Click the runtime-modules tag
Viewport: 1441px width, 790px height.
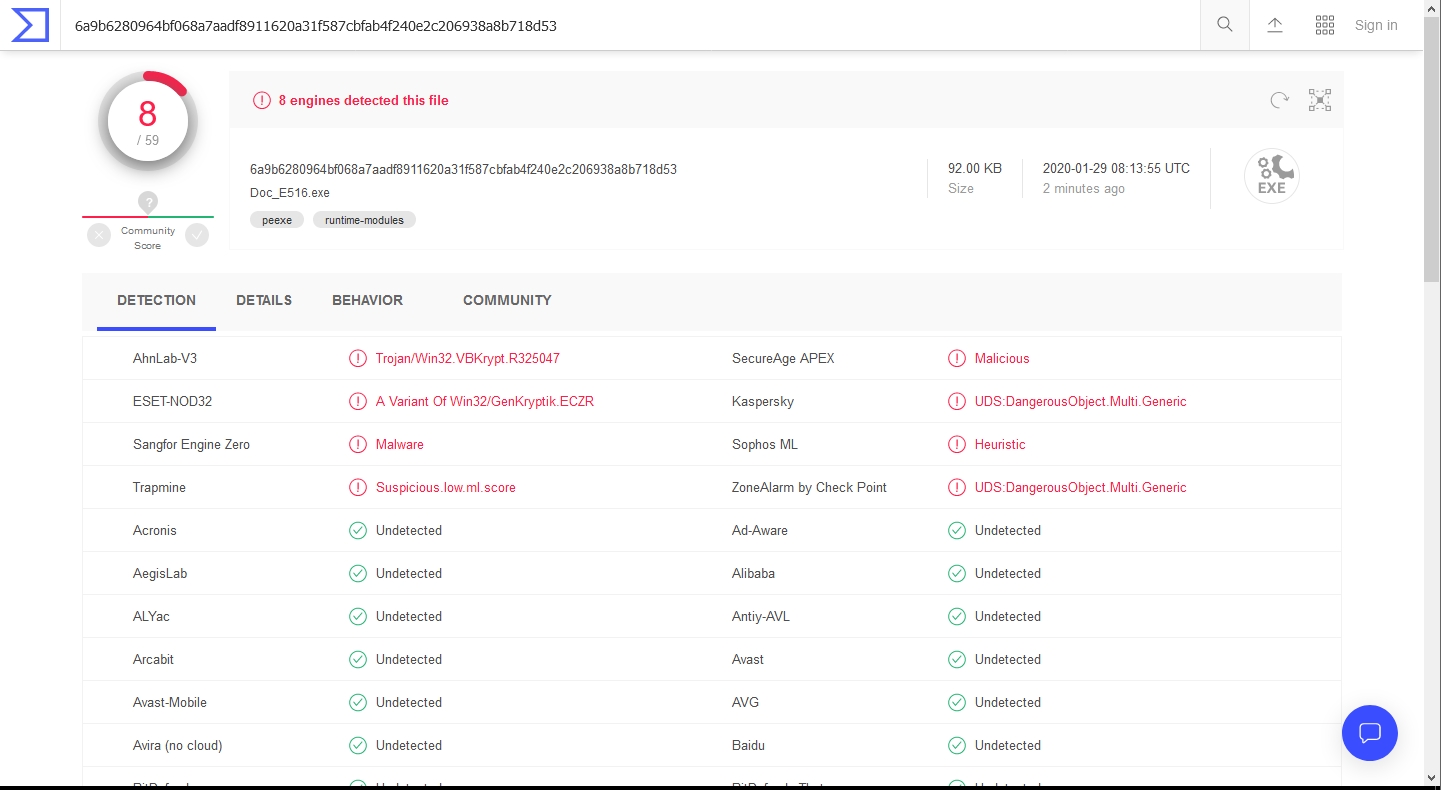[364, 220]
